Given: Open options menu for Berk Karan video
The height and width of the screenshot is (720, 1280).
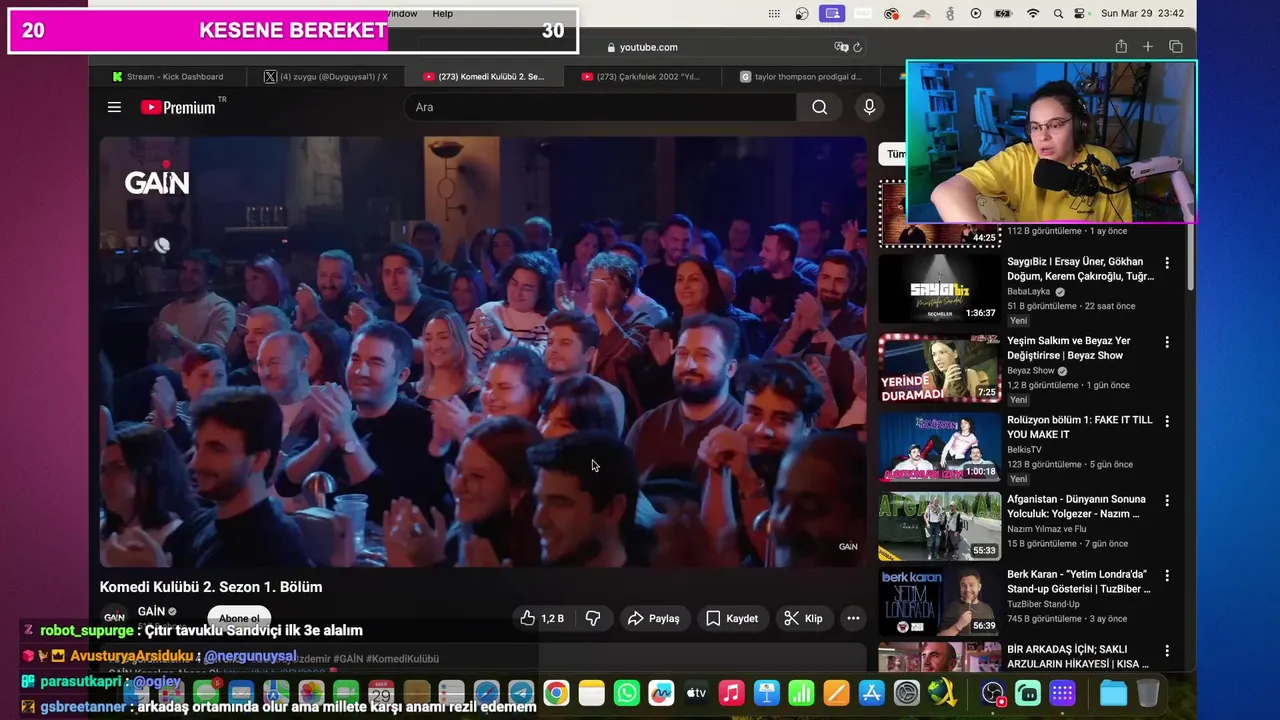Looking at the screenshot, I should 1166,576.
